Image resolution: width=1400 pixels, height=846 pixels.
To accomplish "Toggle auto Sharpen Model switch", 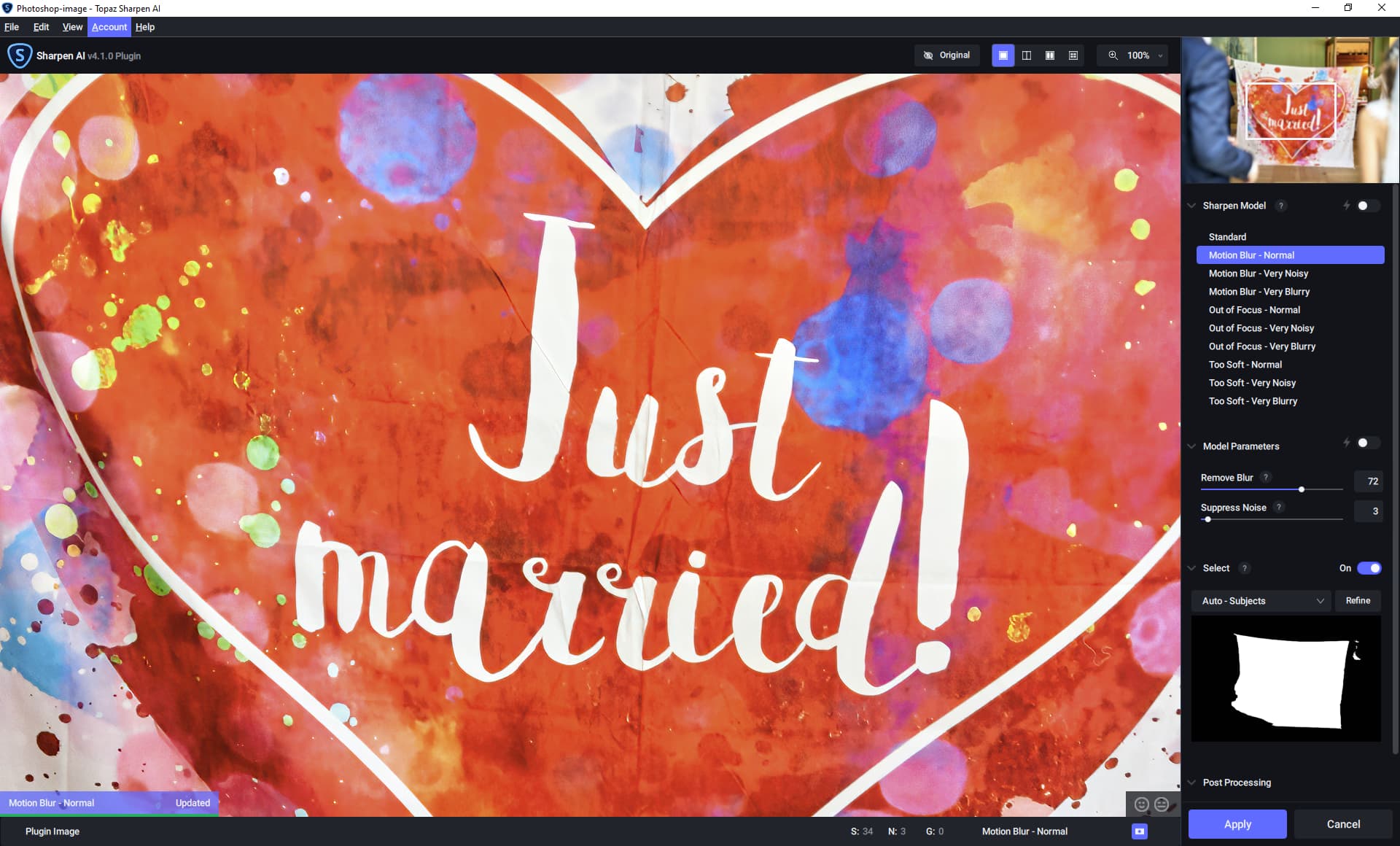I will 1367,206.
